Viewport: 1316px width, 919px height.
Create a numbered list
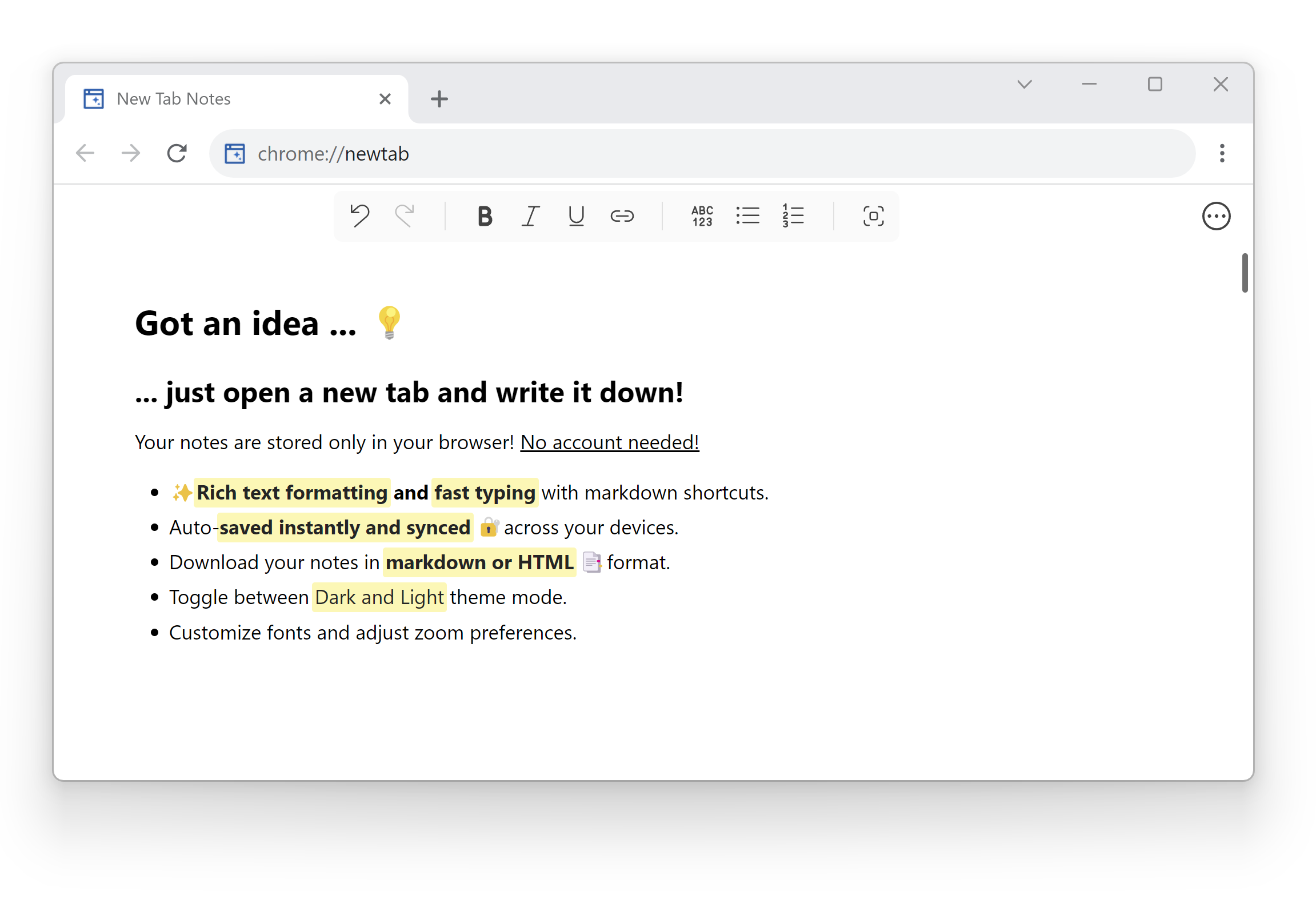[793, 216]
